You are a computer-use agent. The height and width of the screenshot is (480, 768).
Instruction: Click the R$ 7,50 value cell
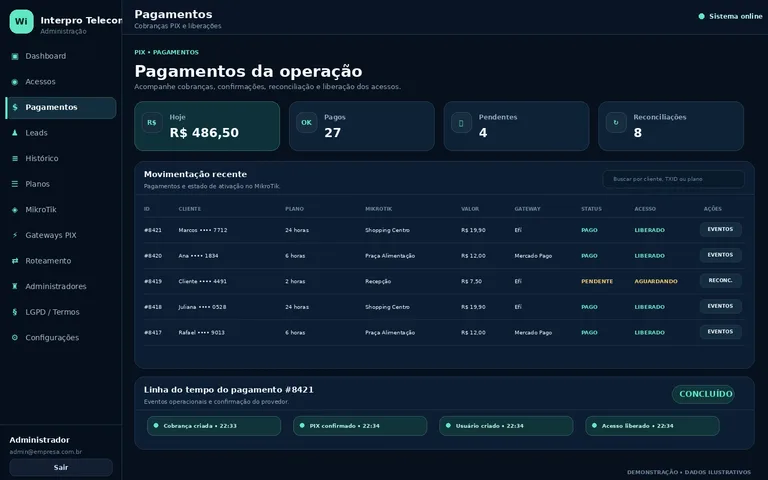pyautogui.click(x=471, y=282)
